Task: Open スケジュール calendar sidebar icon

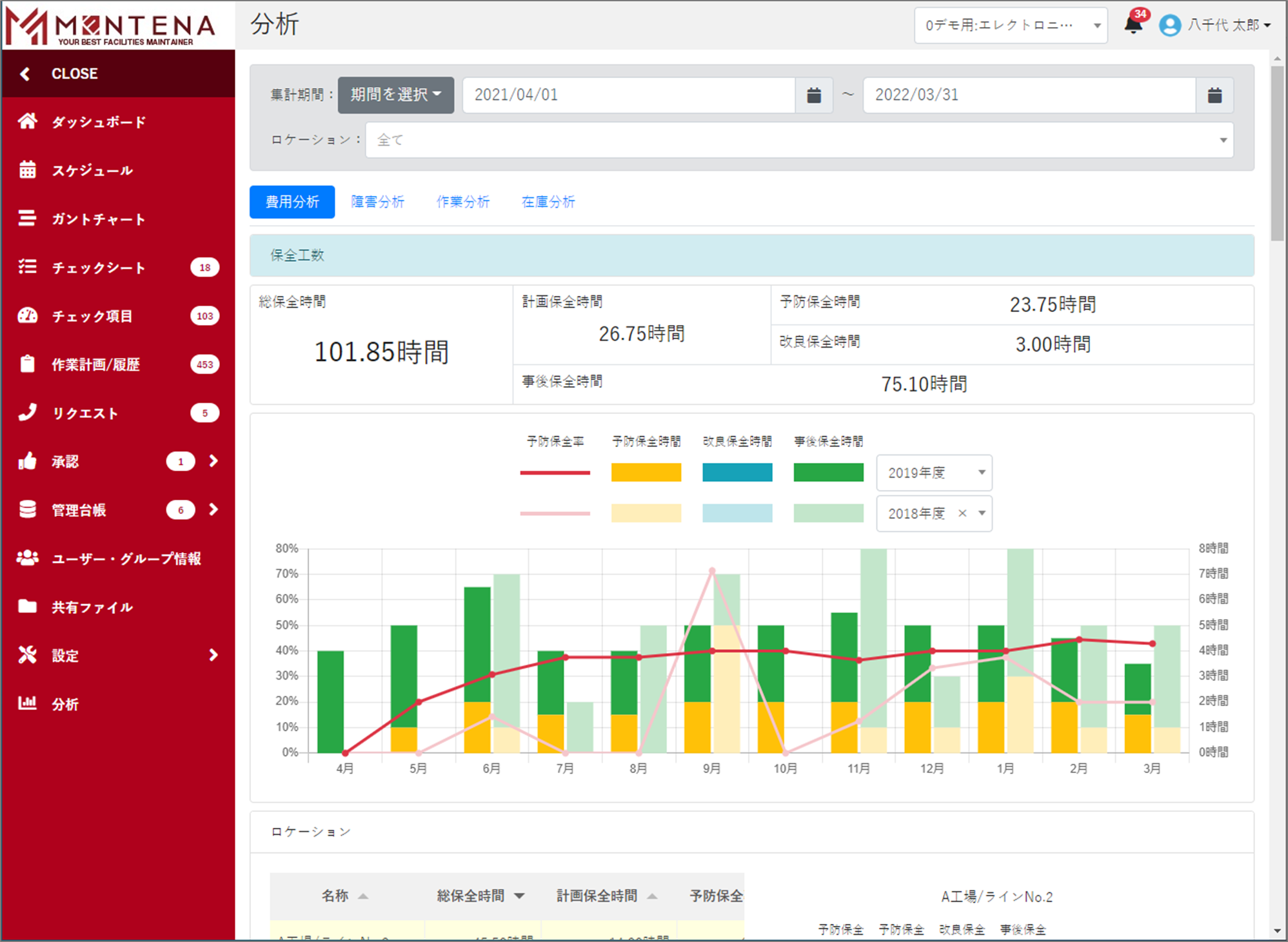Action: 27,170
